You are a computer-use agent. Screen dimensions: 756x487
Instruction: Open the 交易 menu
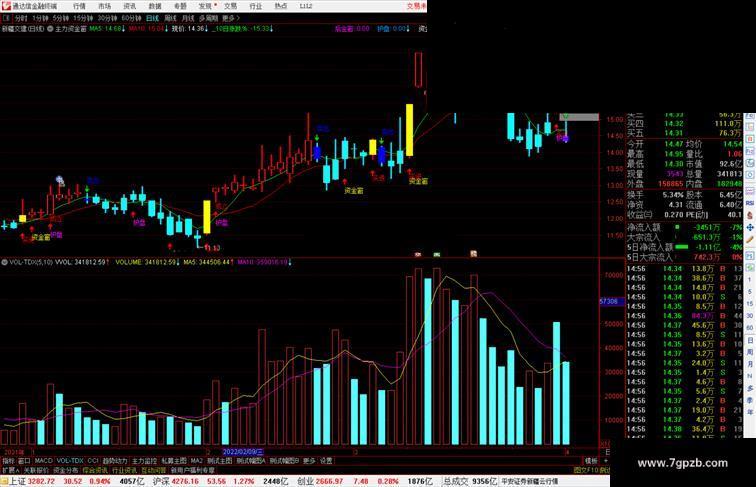click(x=230, y=6)
